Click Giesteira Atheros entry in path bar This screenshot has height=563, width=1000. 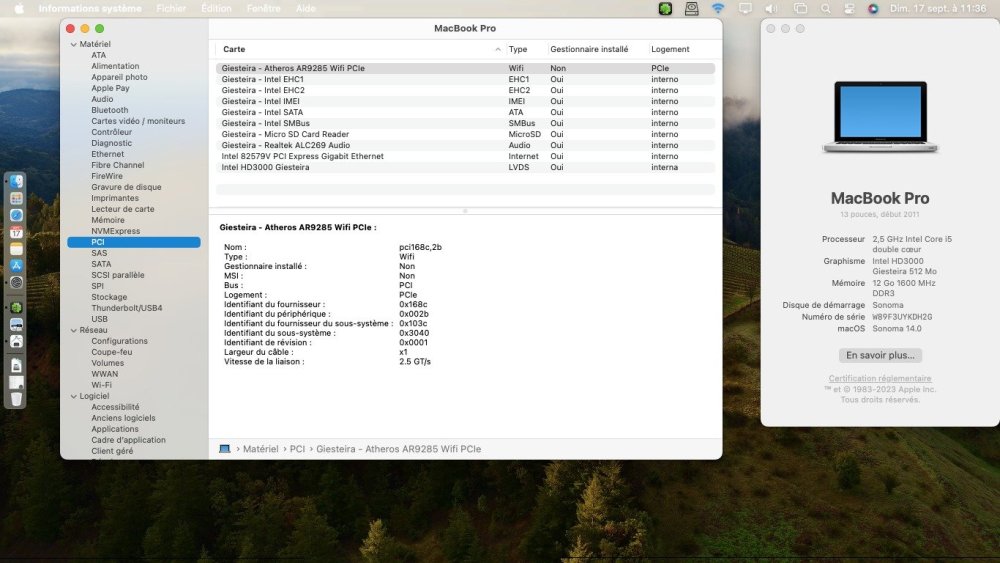click(x=399, y=449)
